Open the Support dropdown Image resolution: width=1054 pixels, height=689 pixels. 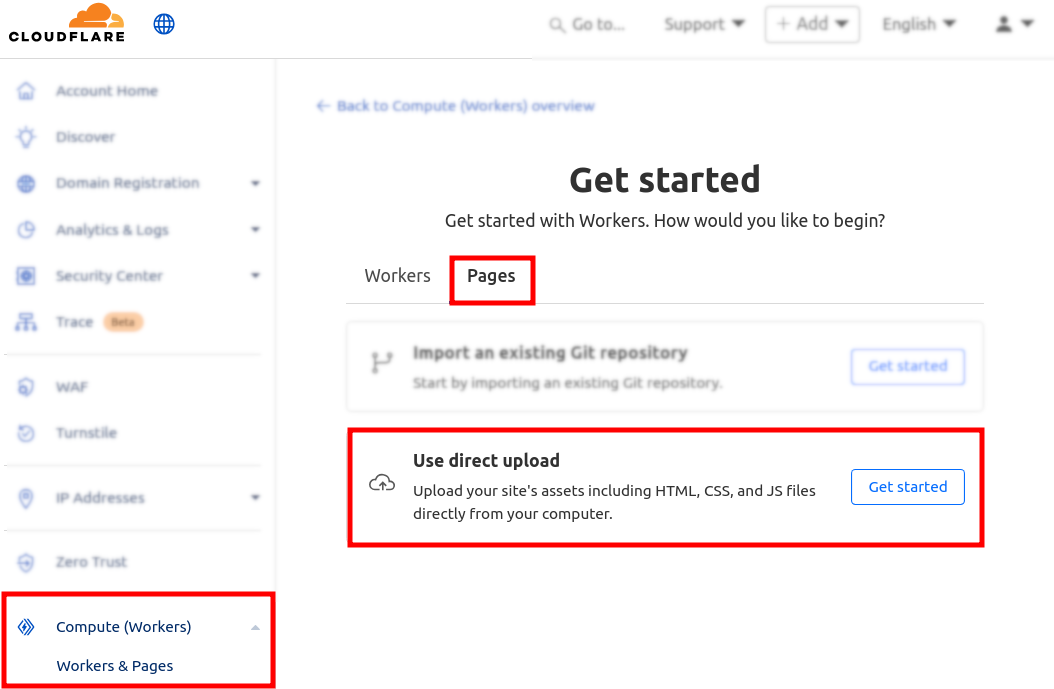click(704, 24)
